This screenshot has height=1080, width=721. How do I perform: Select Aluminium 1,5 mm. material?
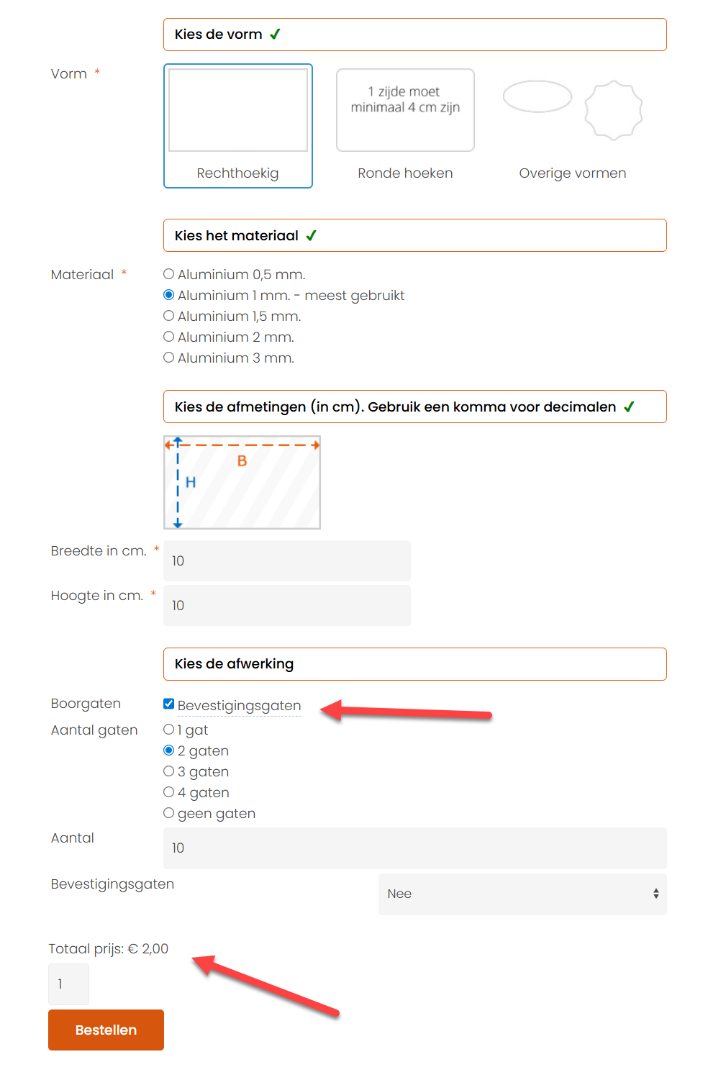169,316
